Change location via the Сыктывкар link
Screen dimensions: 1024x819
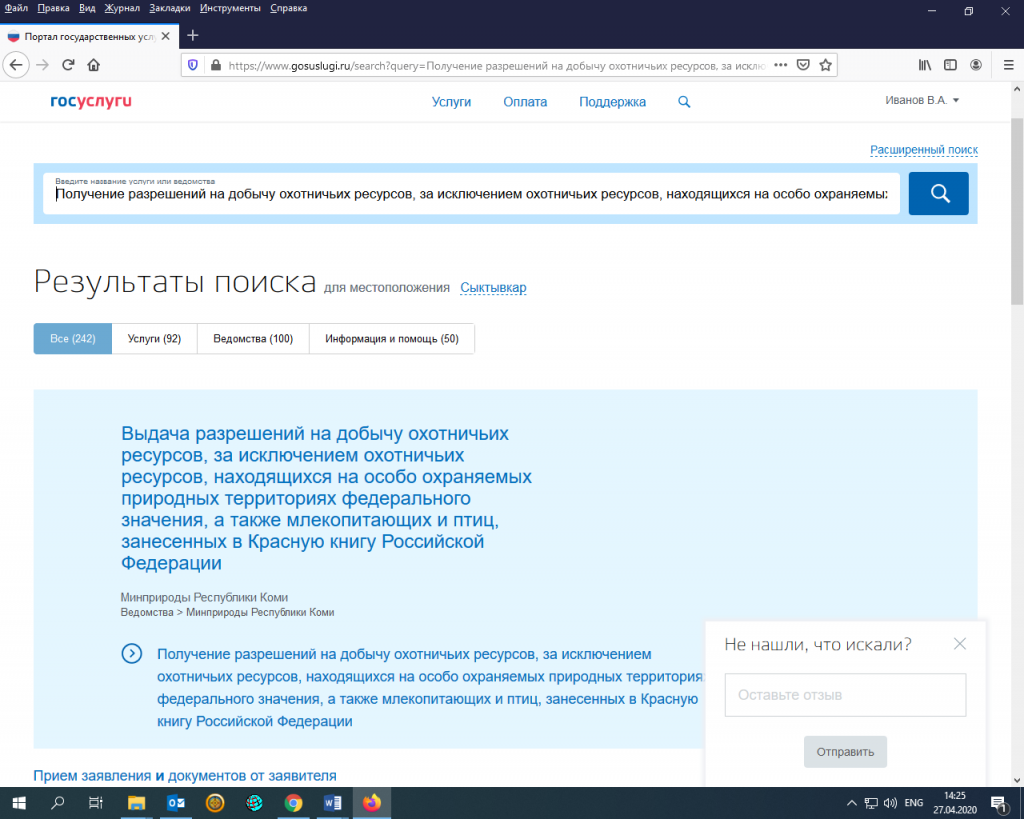click(492, 287)
